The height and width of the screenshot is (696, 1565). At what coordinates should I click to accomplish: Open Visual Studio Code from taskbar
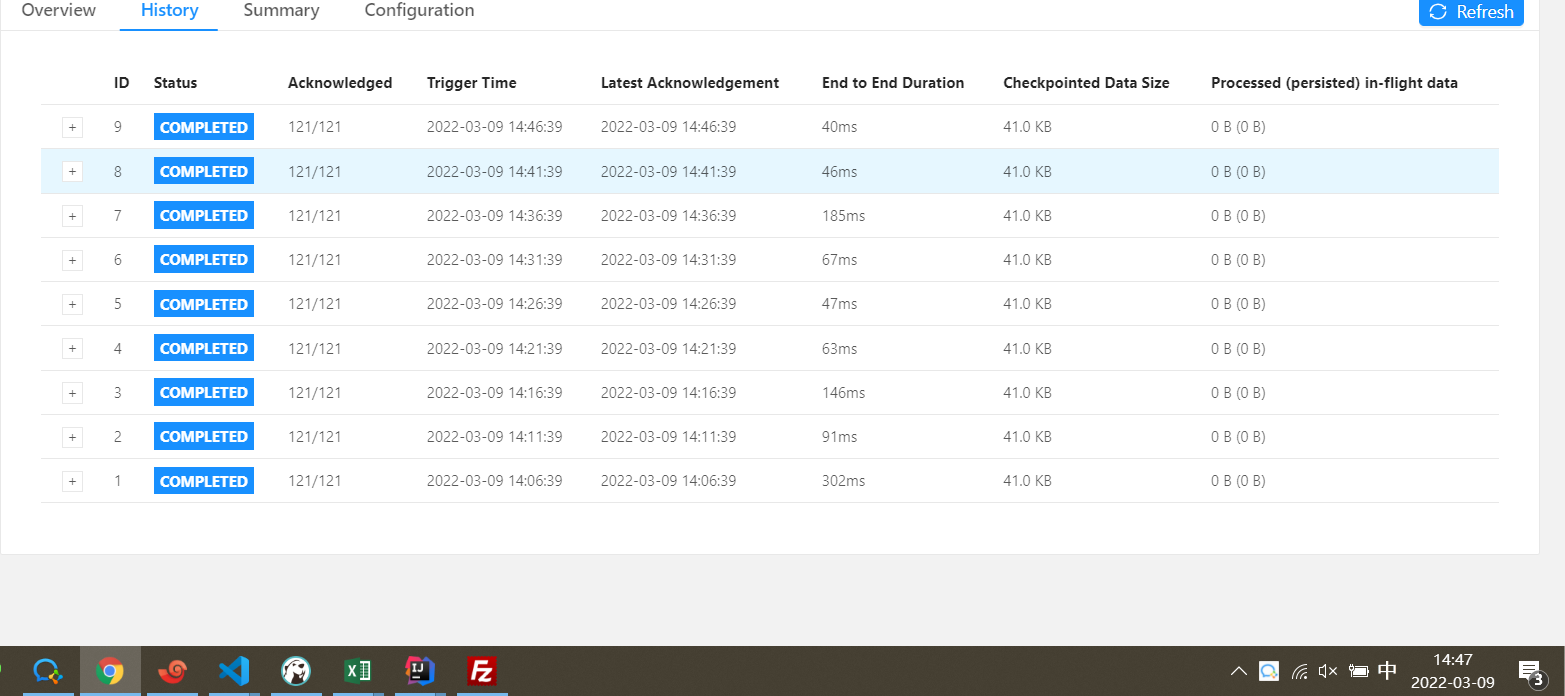233,670
